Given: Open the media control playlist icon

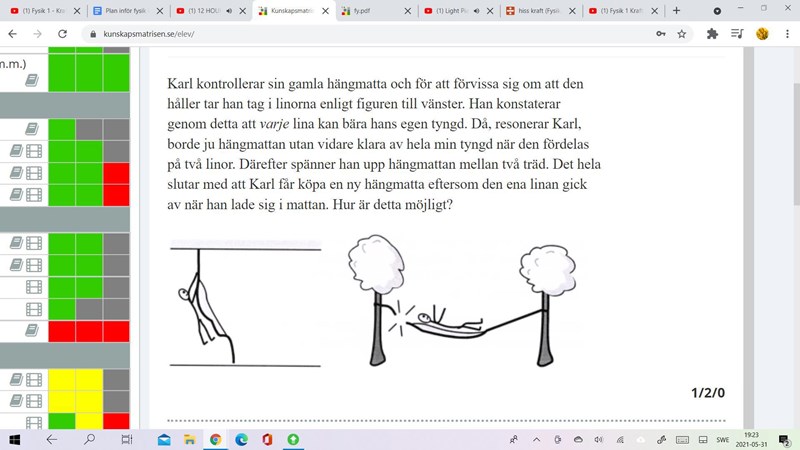Looking at the screenshot, I should (737, 33).
